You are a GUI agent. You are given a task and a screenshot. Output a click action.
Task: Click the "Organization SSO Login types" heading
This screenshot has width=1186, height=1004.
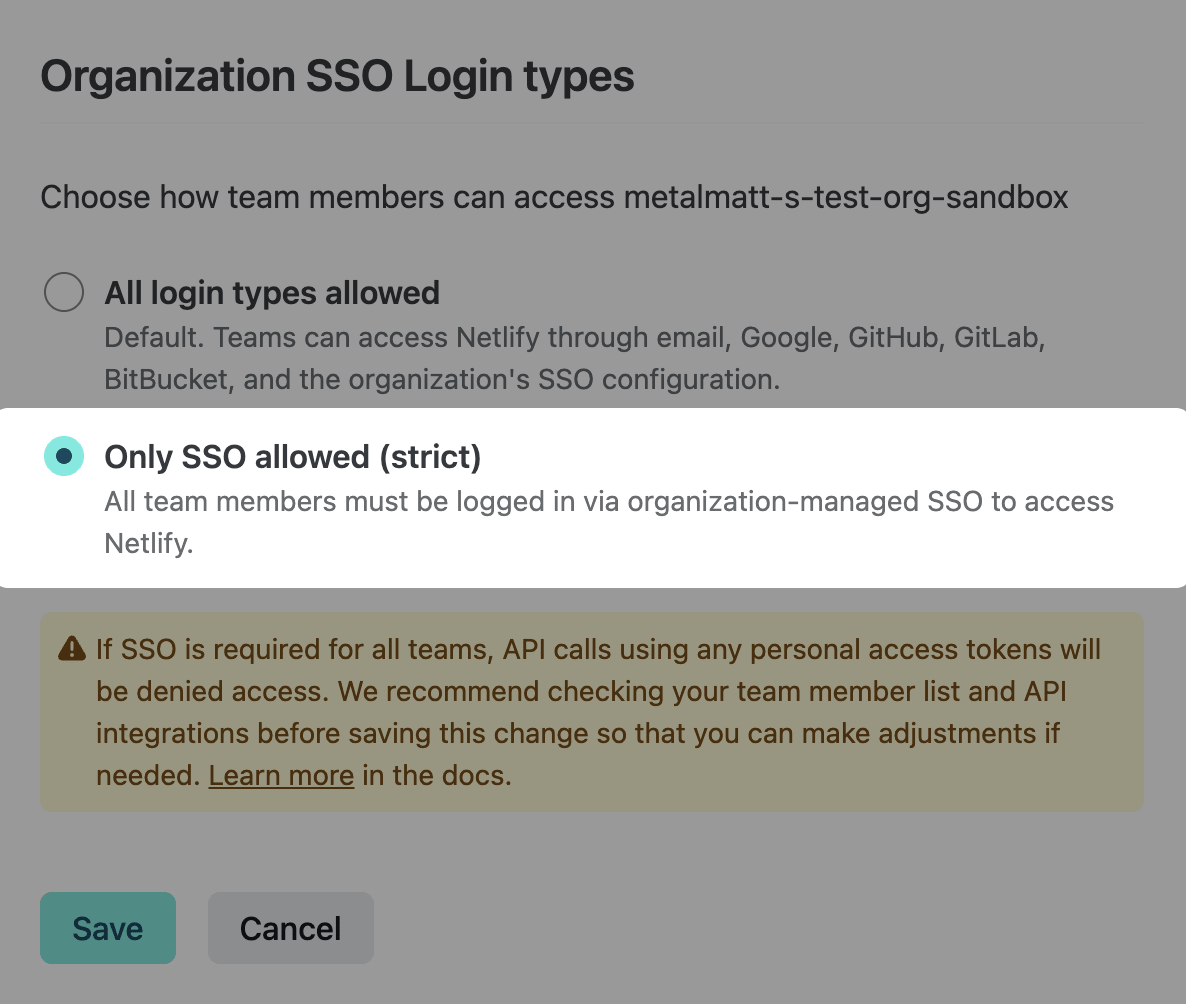(x=337, y=77)
